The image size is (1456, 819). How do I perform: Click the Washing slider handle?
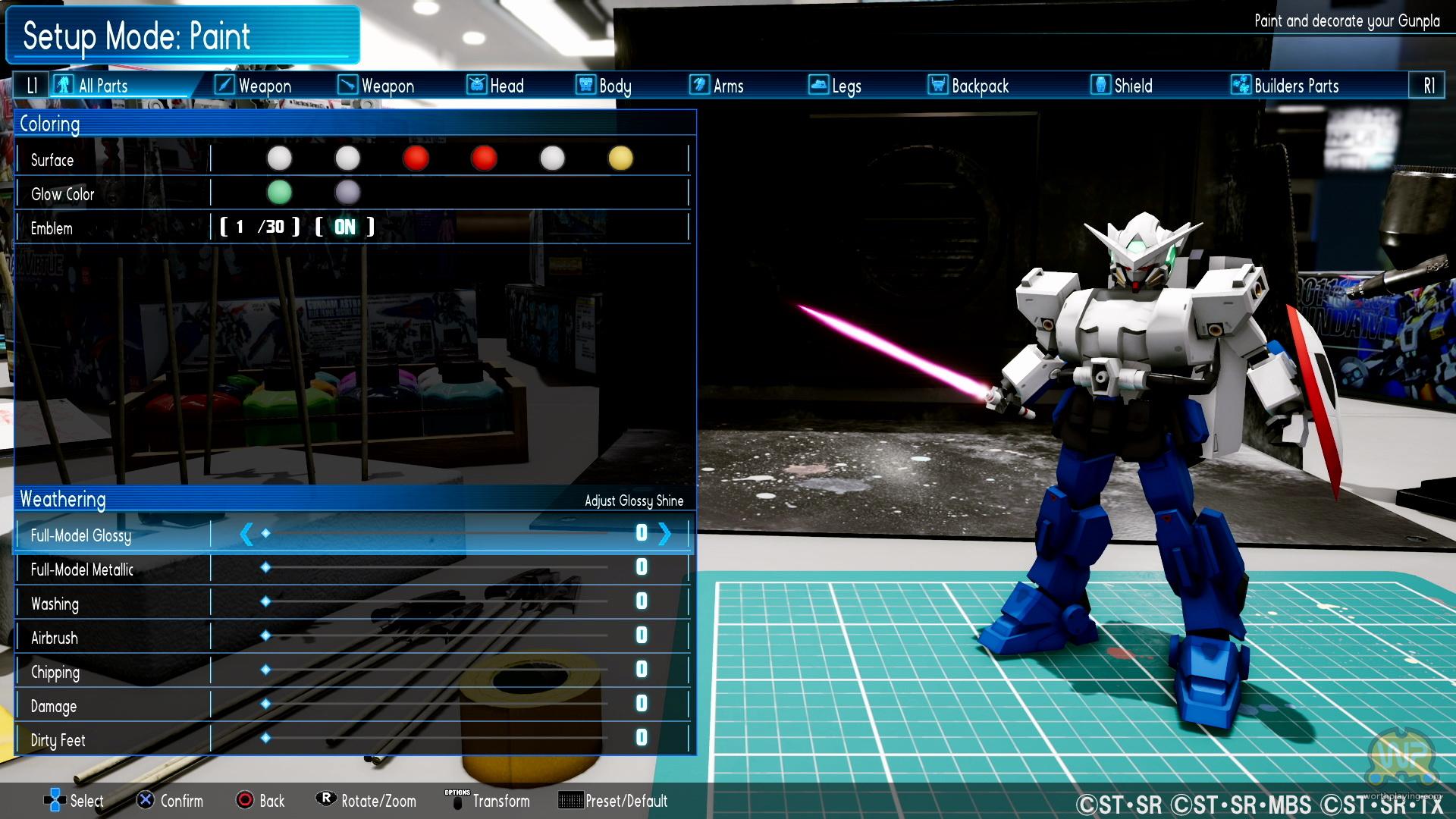pyautogui.click(x=265, y=601)
